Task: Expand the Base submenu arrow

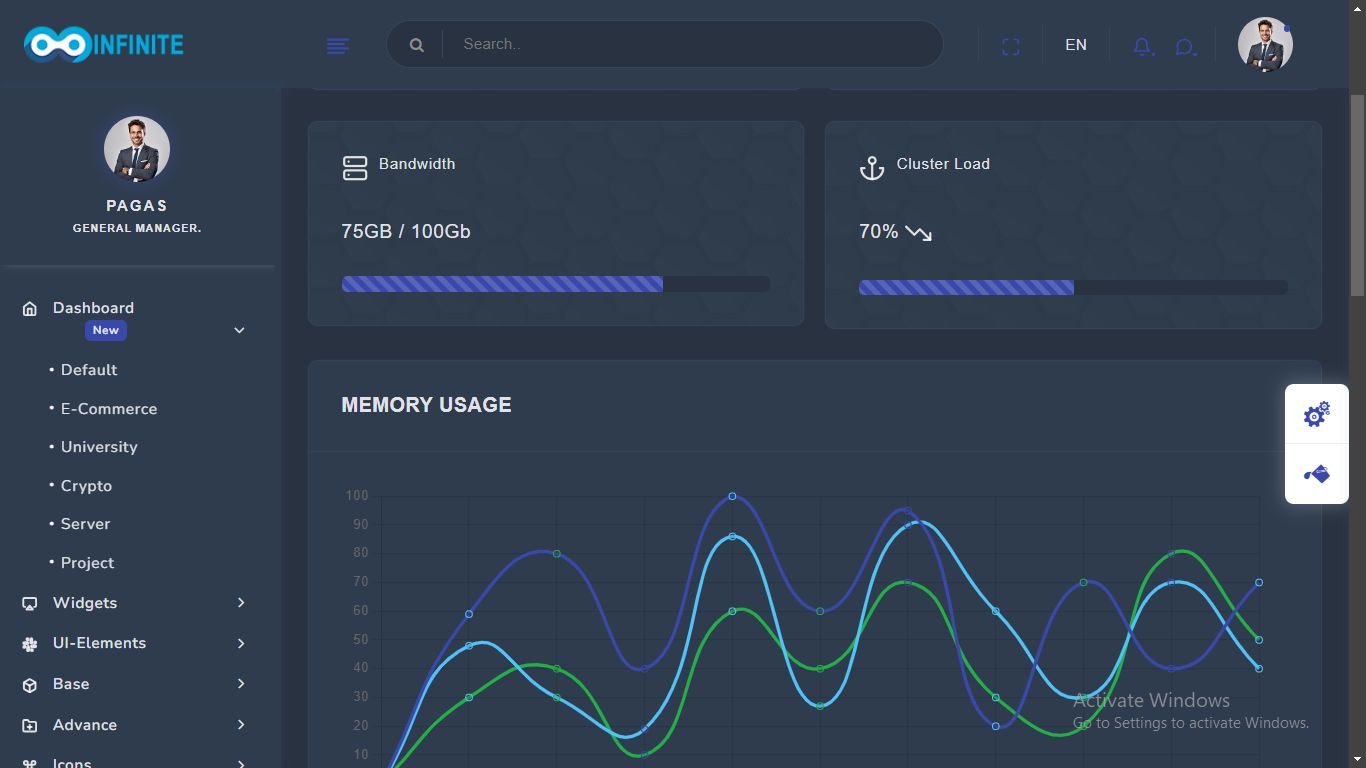Action: [241, 684]
